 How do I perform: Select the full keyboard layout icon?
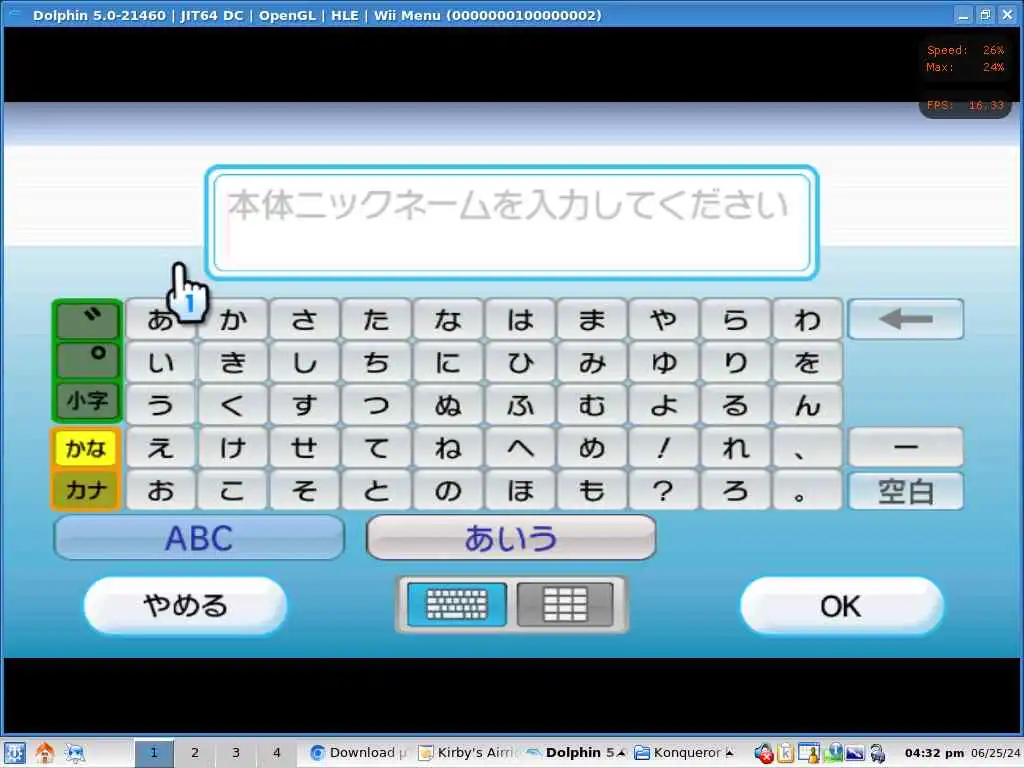pos(456,604)
